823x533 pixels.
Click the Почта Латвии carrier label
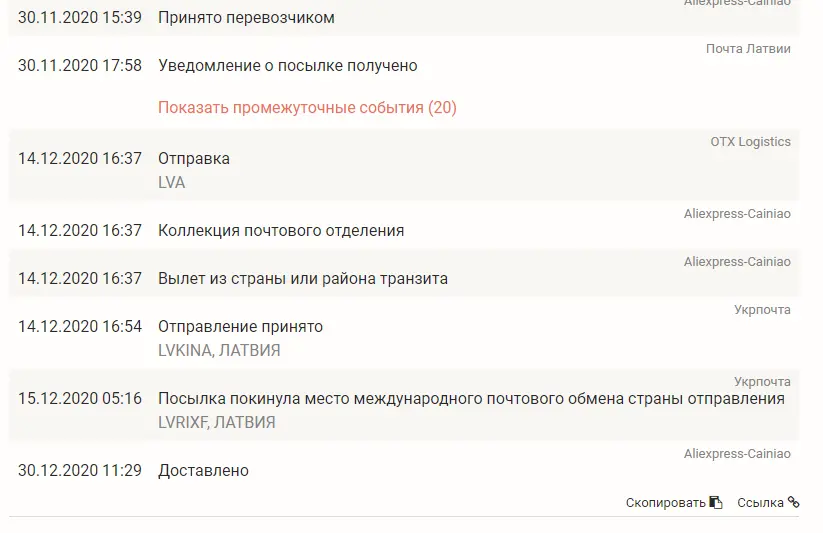point(748,49)
